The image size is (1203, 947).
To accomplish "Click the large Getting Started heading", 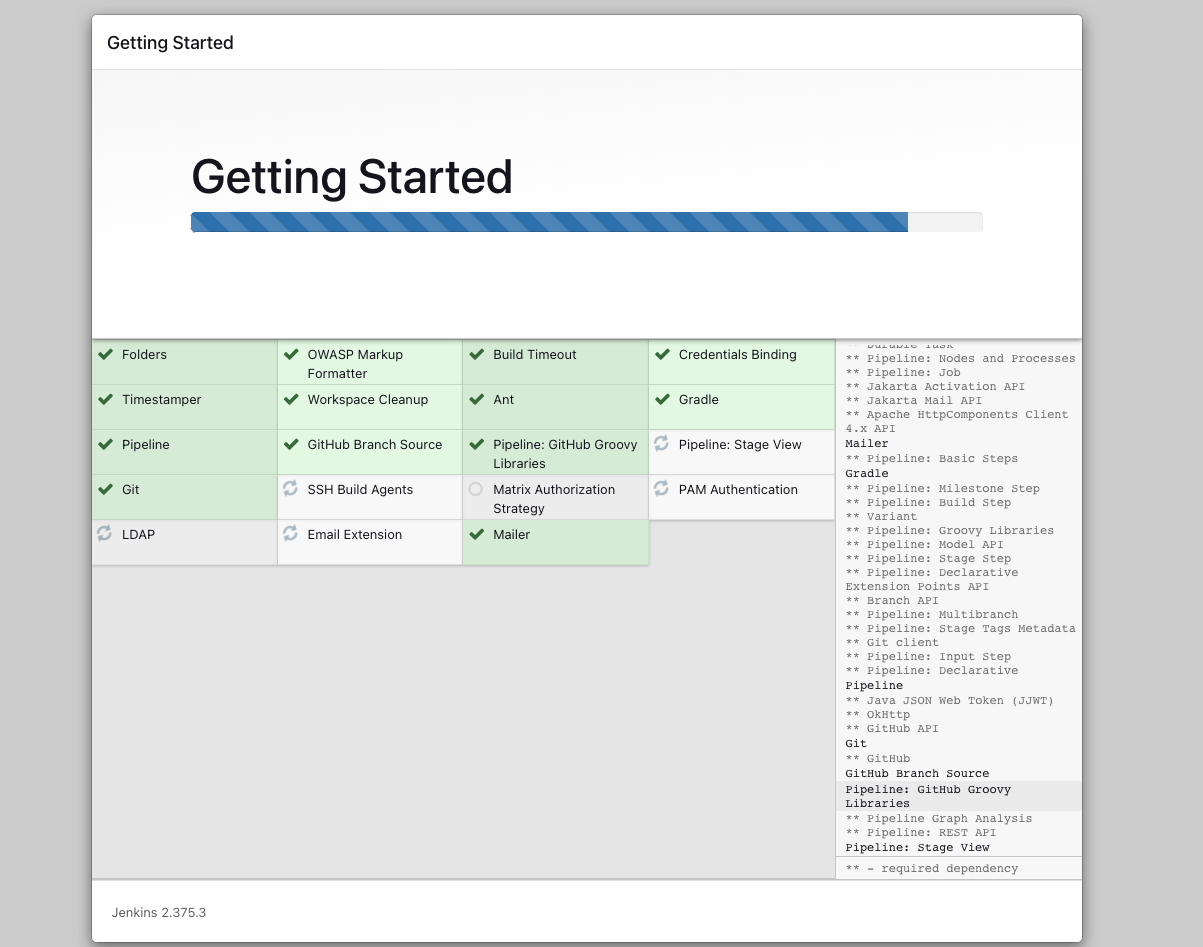I will (x=352, y=177).
